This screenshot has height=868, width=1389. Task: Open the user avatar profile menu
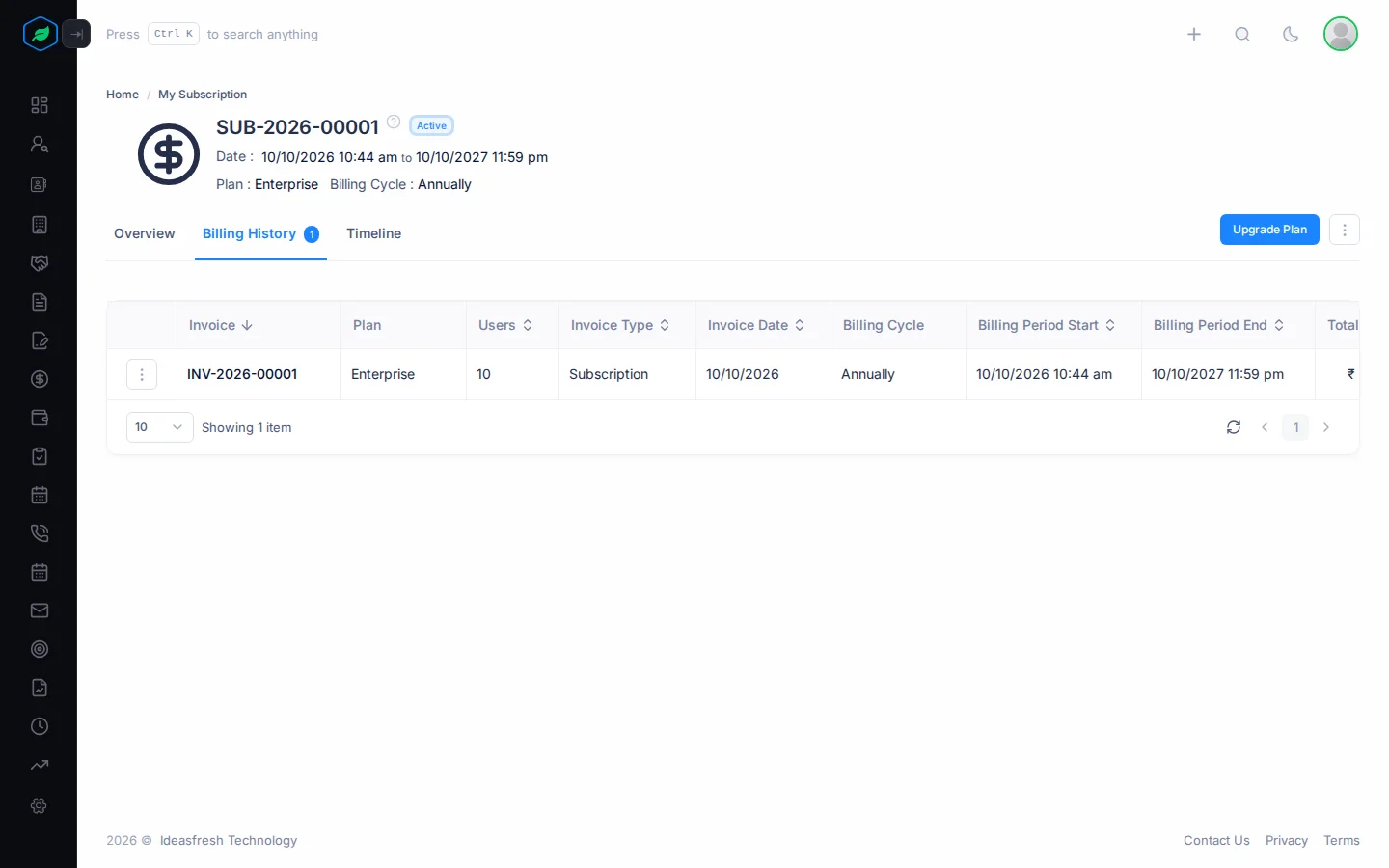coord(1341,34)
